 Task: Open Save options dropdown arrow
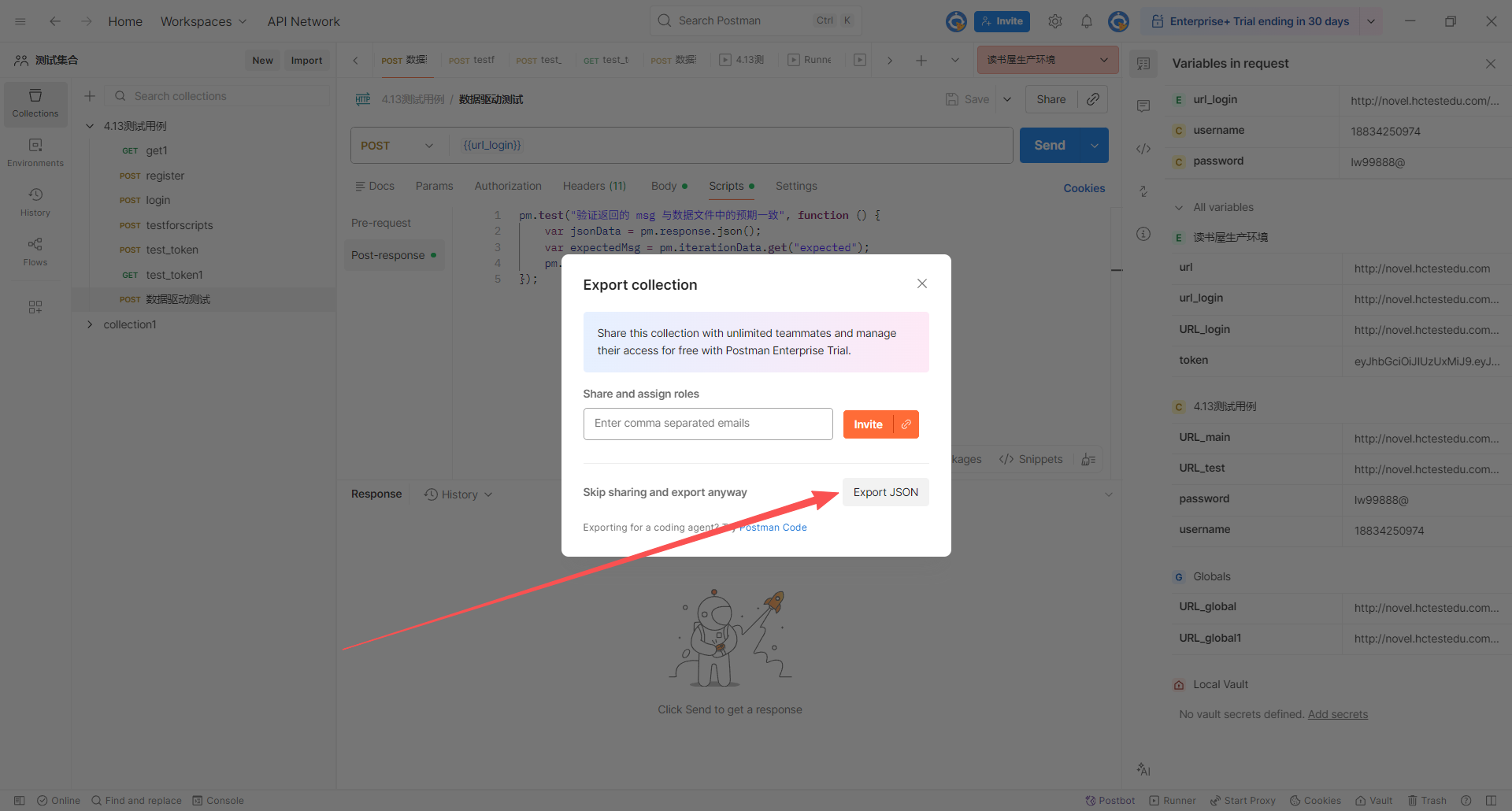pos(1007,99)
